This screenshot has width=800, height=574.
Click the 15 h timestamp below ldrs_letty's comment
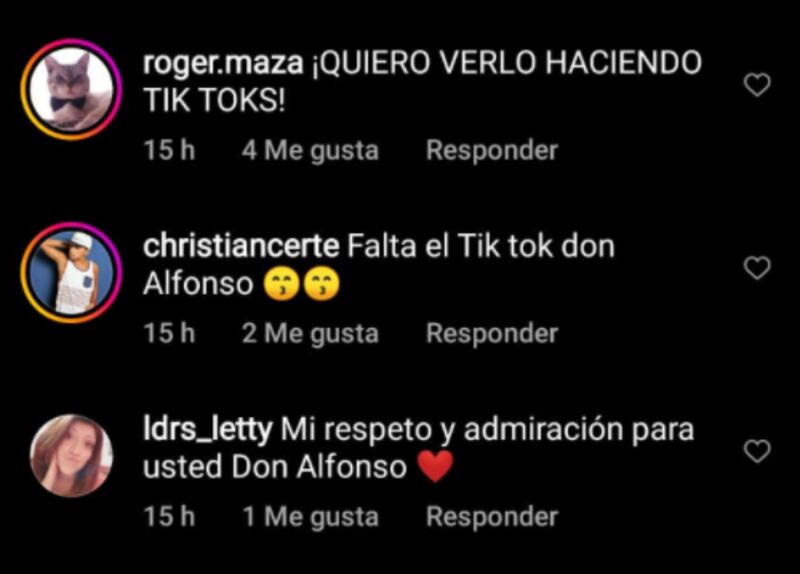pyautogui.click(x=169, y=517)
